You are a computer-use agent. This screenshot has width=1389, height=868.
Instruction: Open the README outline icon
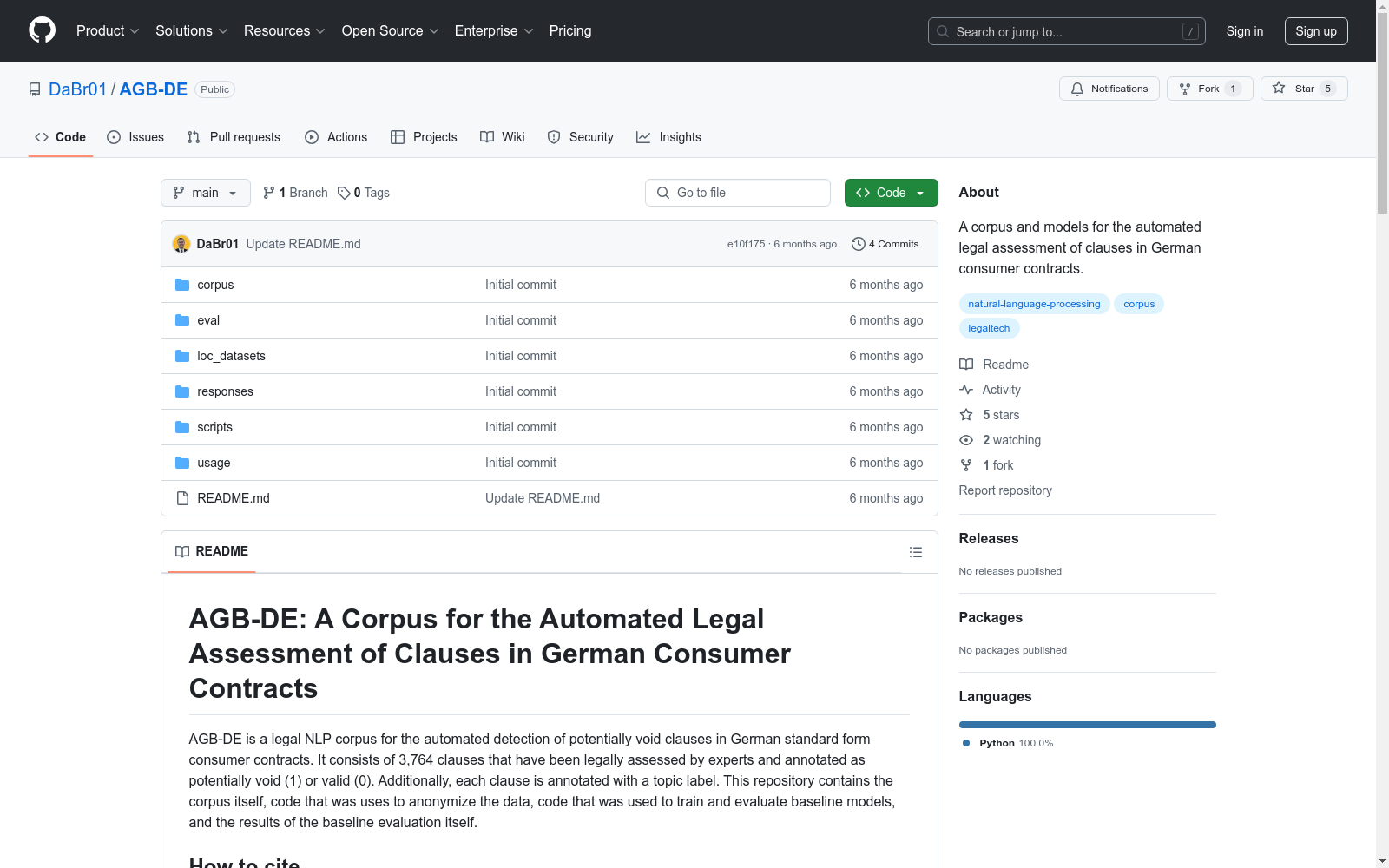tap(915, 552)
